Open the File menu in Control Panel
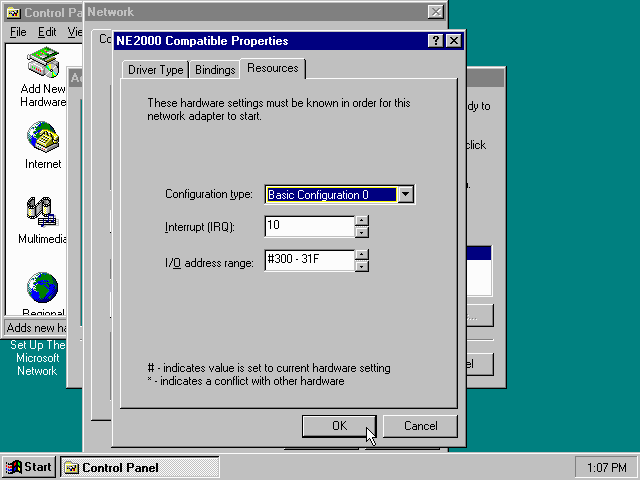 pos(18,32)
